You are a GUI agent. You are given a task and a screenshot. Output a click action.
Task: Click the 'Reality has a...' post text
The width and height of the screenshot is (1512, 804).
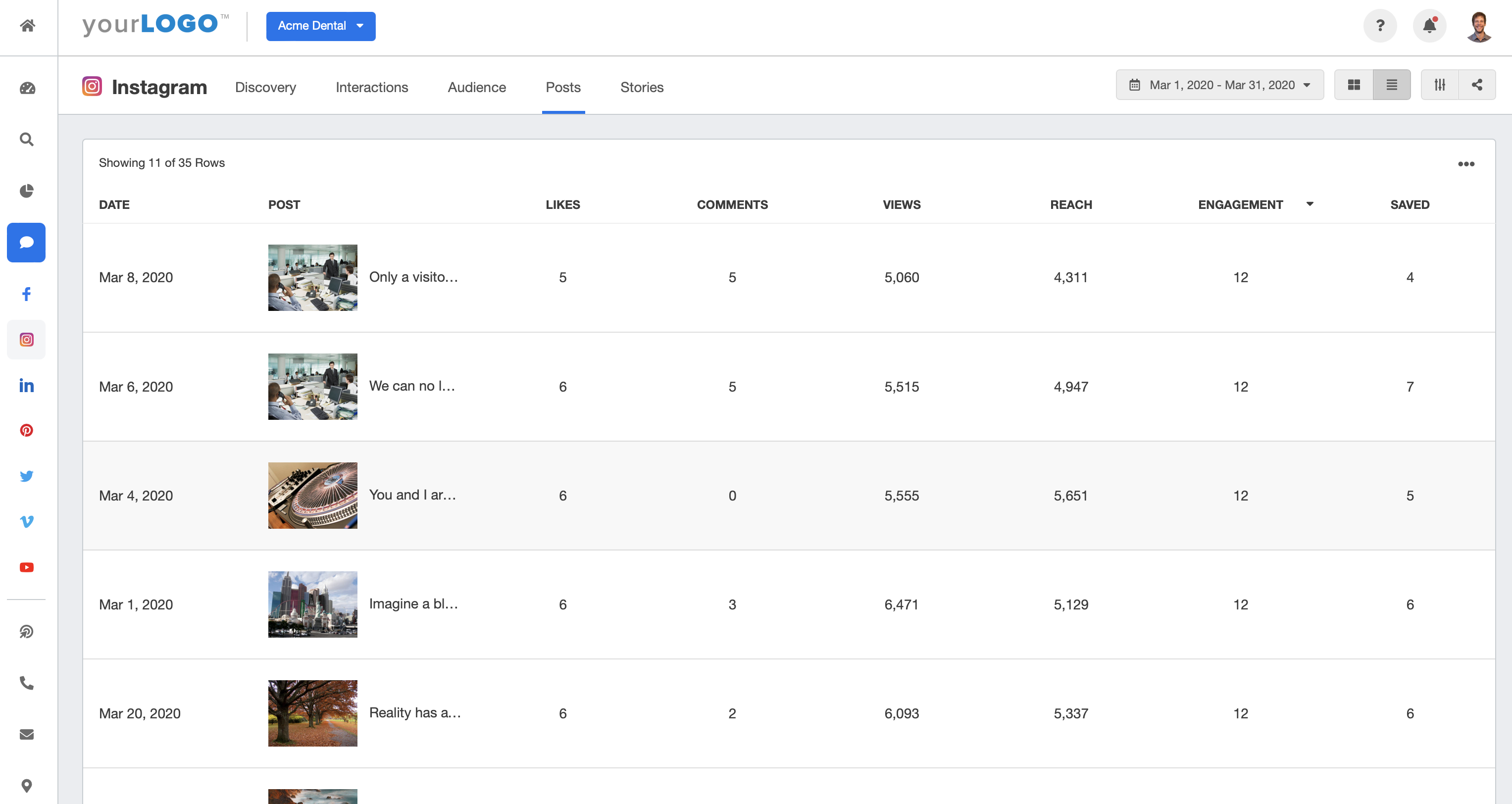tap(415, 713)
